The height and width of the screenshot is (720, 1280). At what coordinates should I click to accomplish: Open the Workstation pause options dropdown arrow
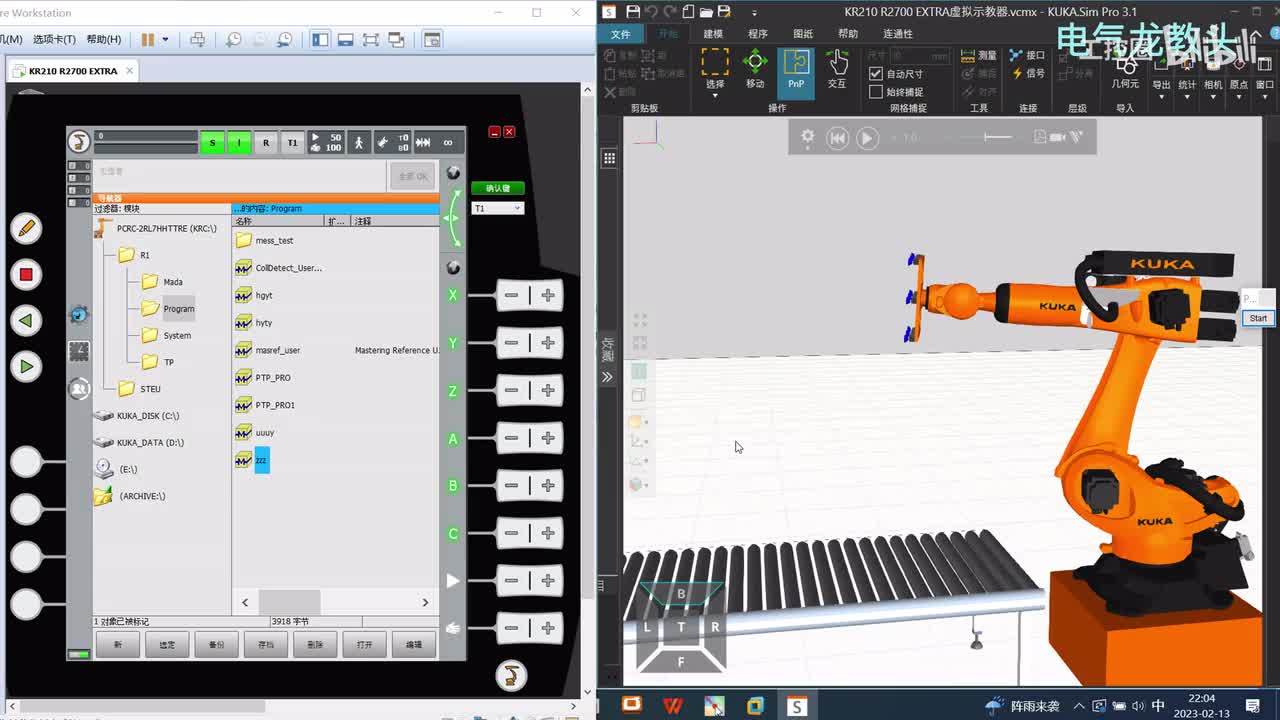165,40
